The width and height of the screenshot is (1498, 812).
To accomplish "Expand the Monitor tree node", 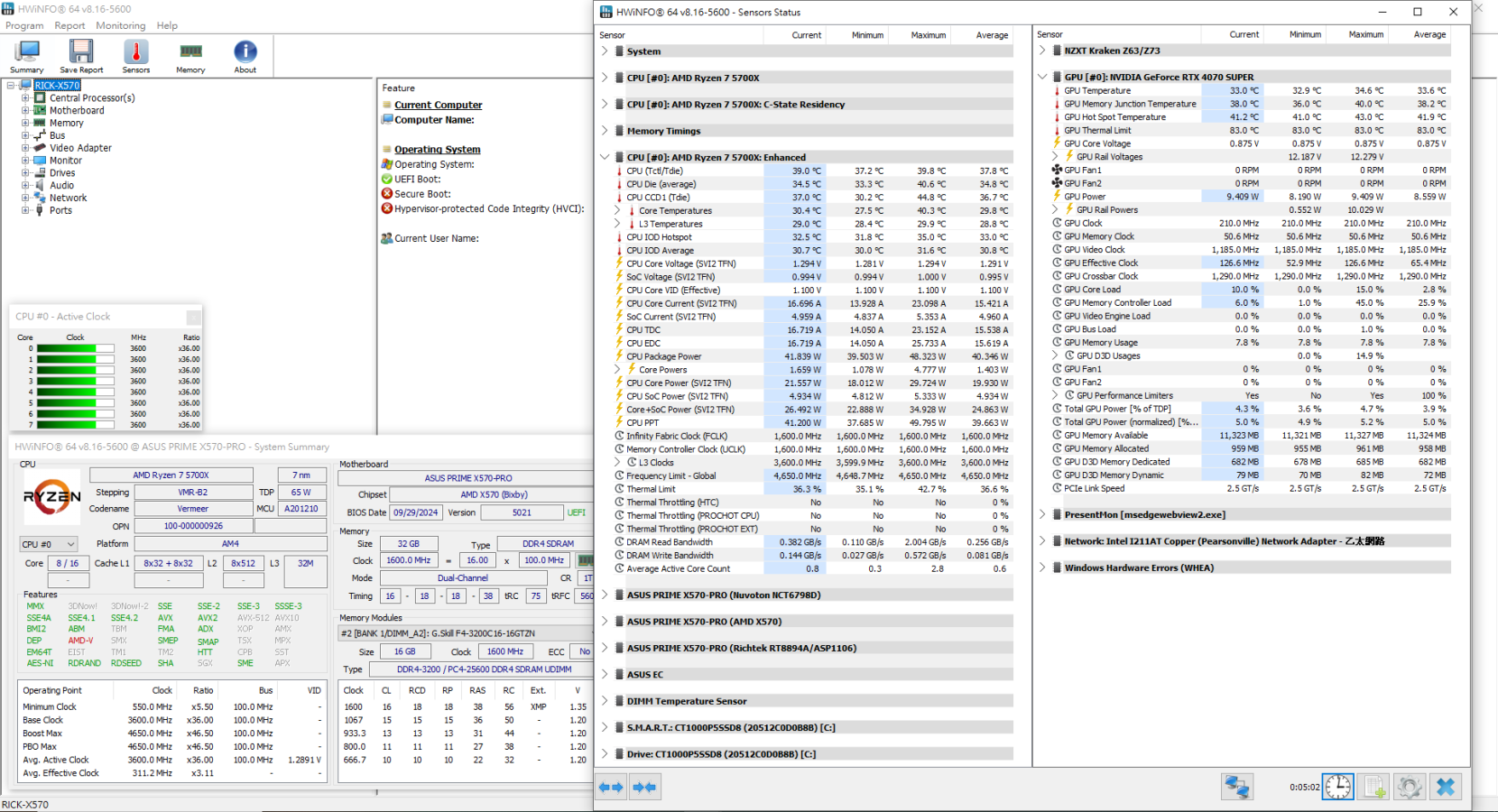I will pos(25,161).
